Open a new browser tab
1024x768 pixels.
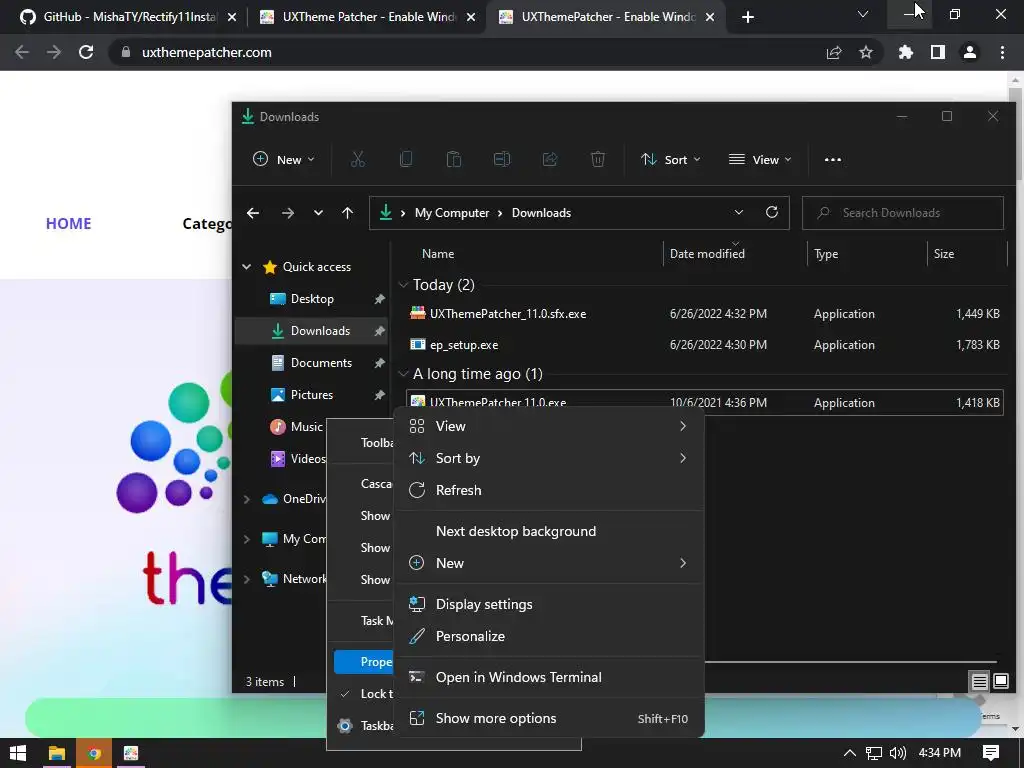tap(748, 17)
